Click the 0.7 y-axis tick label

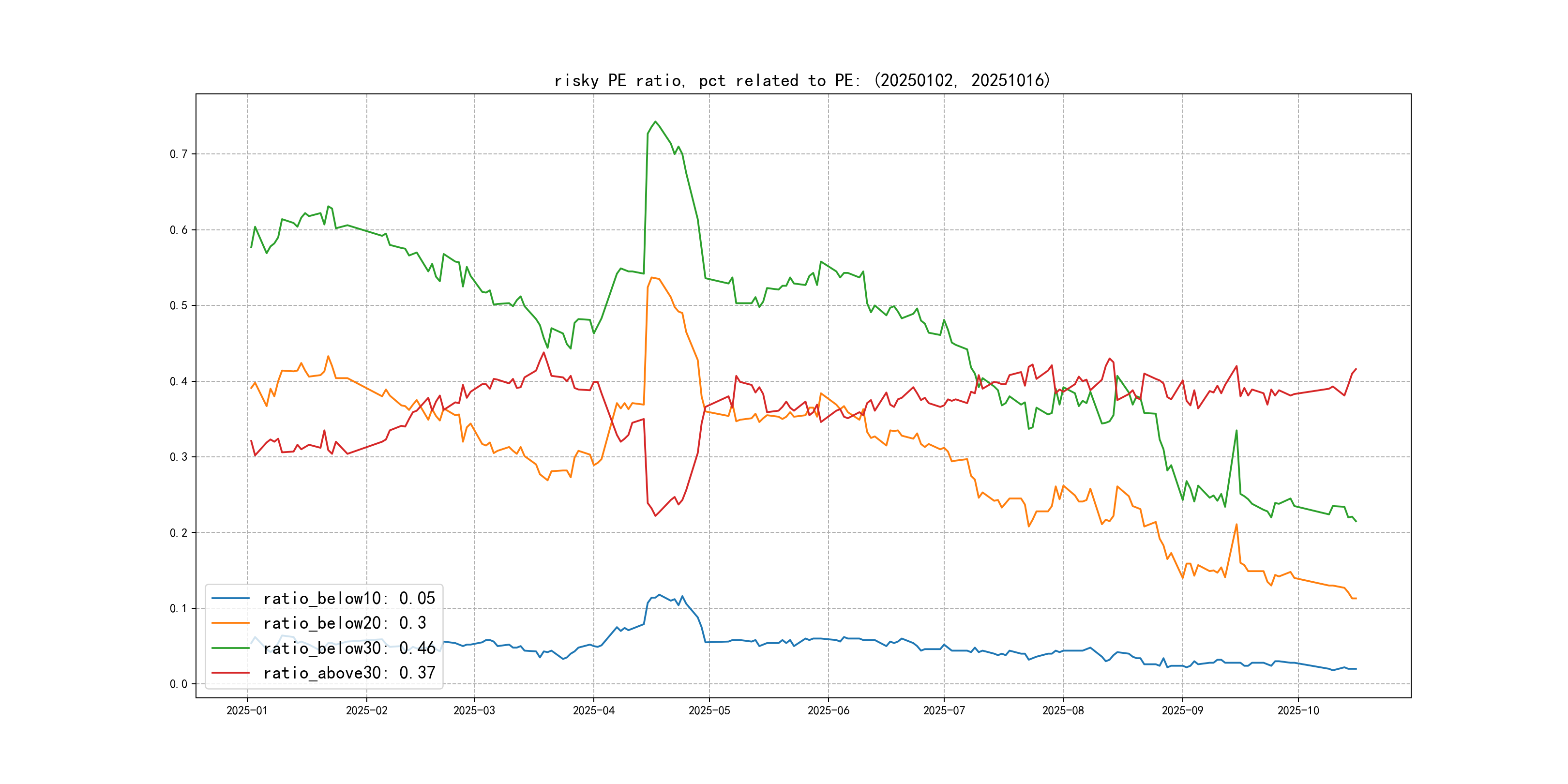179,154
